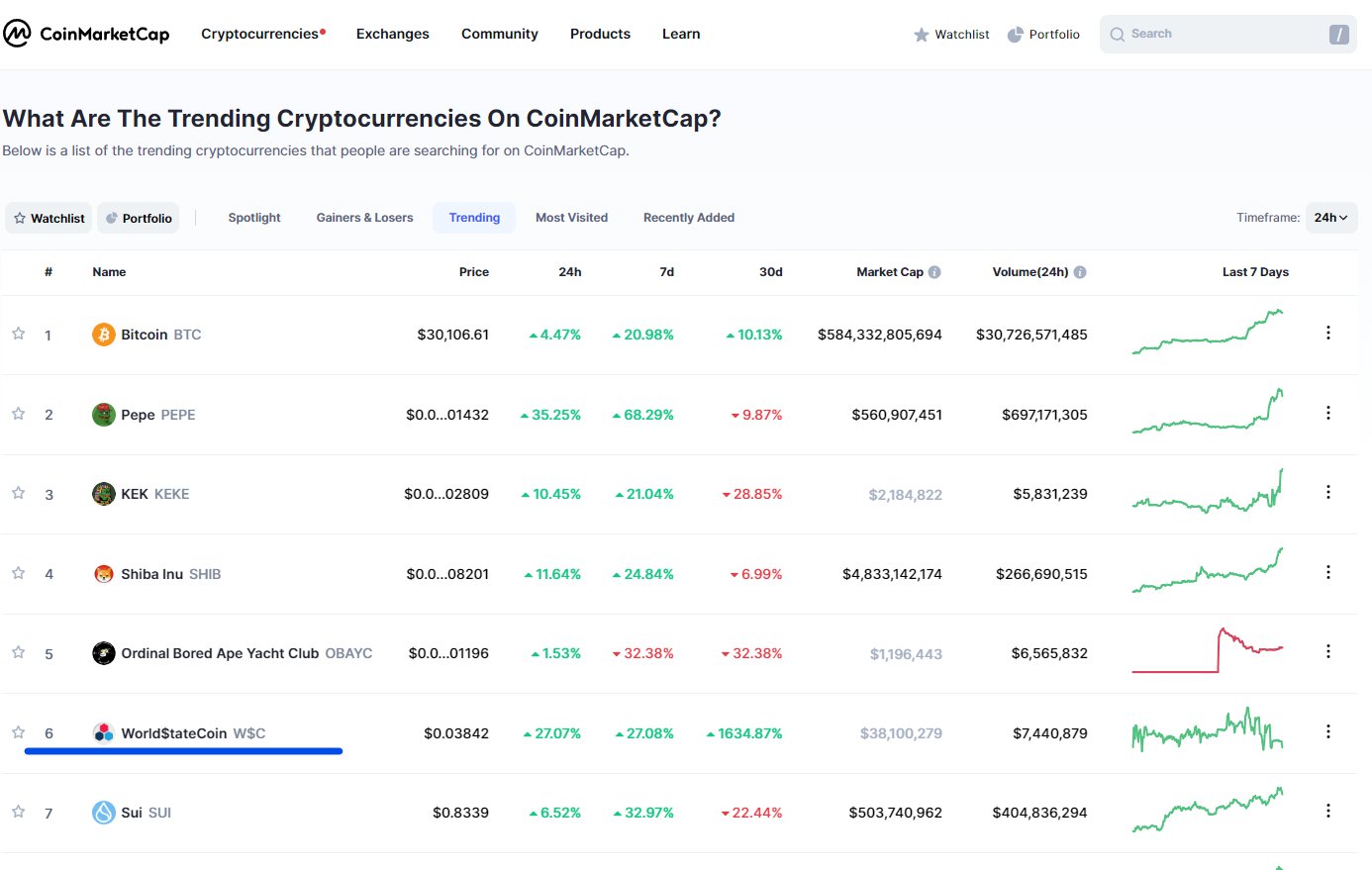Toggle watchlist star for Shiba Inu
1372x870 pixels.
pyautogui.click(x=18, y=573)
